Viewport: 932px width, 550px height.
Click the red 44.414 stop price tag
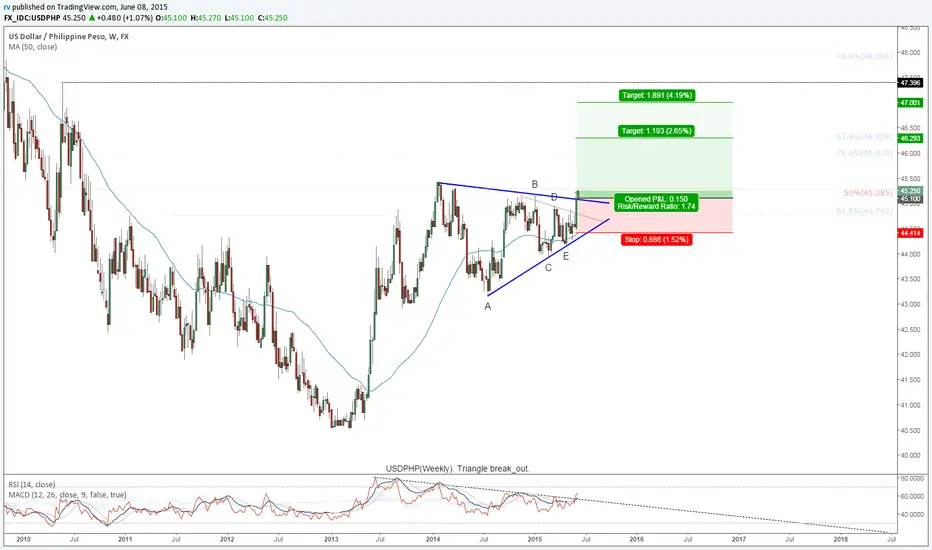(910, 233)
